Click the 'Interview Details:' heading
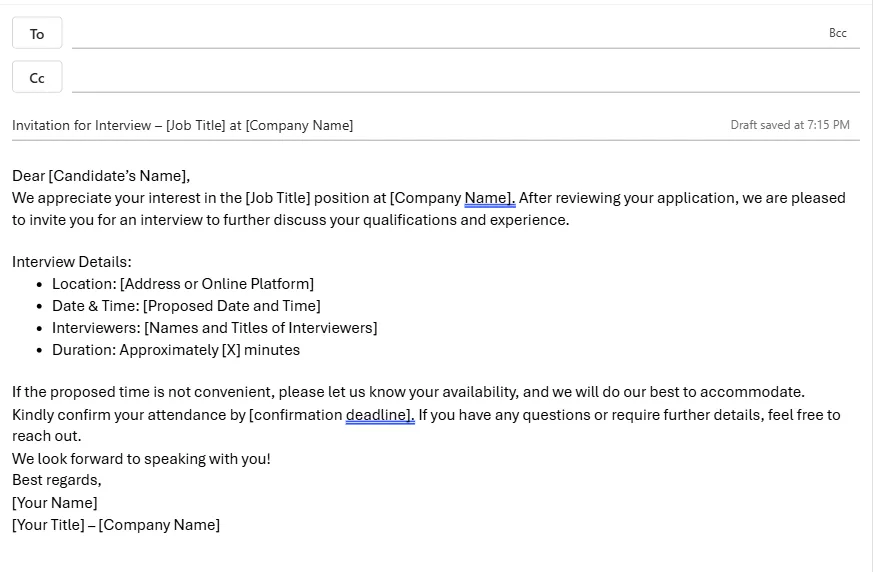This screenshot has height=572, width=873. 72,262
